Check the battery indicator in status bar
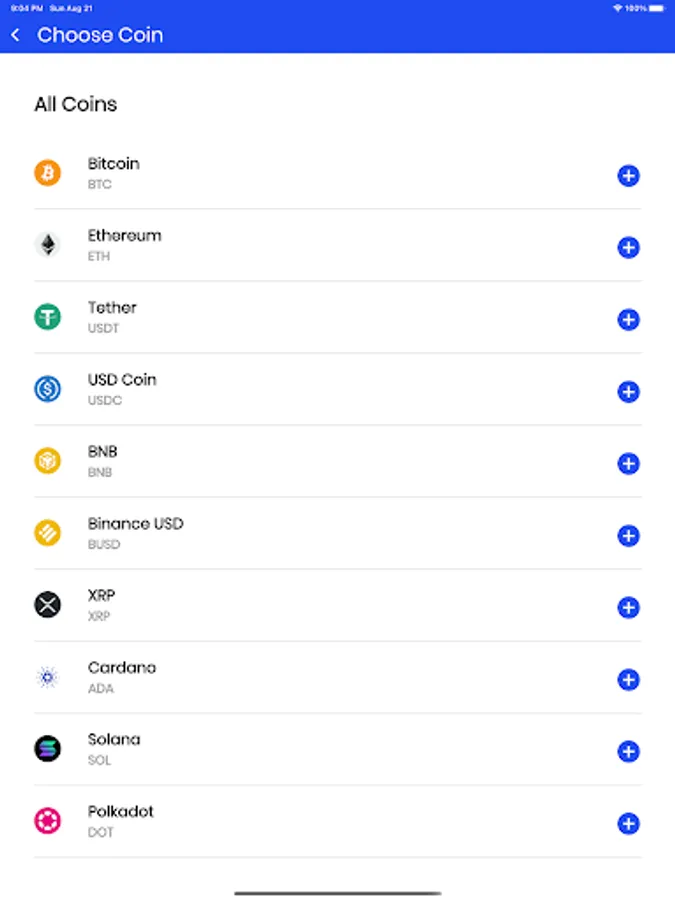Image resolution: width=675 pixels, height=900 pixels. pos(654,8)
